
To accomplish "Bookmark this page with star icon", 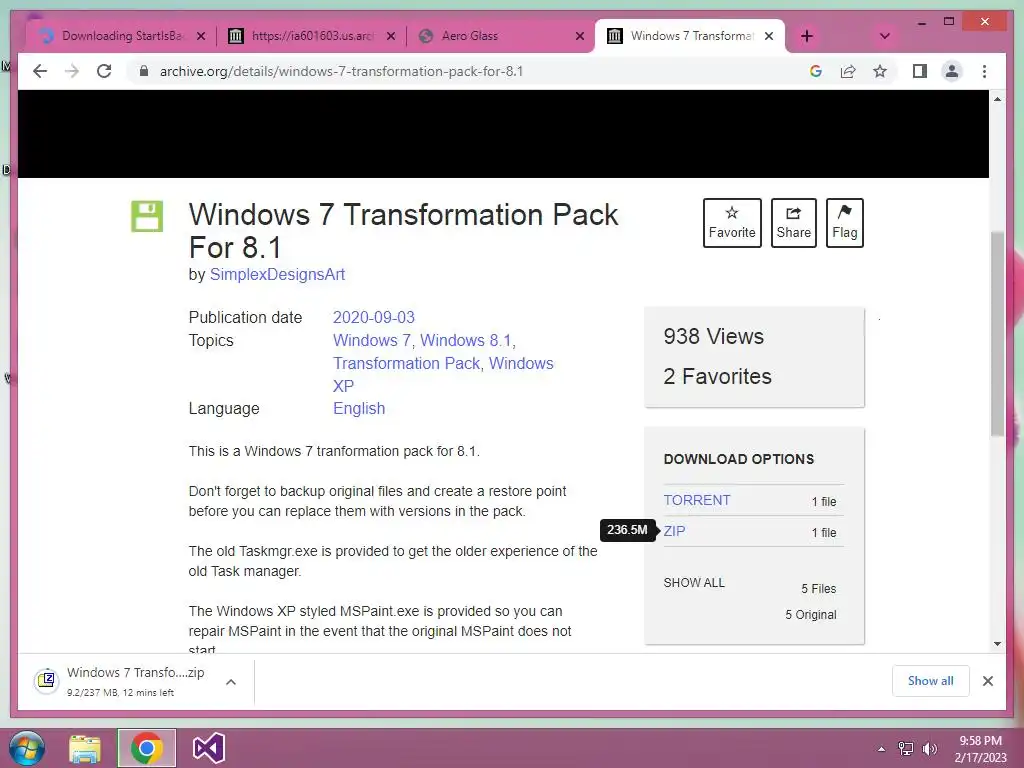I will tap(880, 71).
